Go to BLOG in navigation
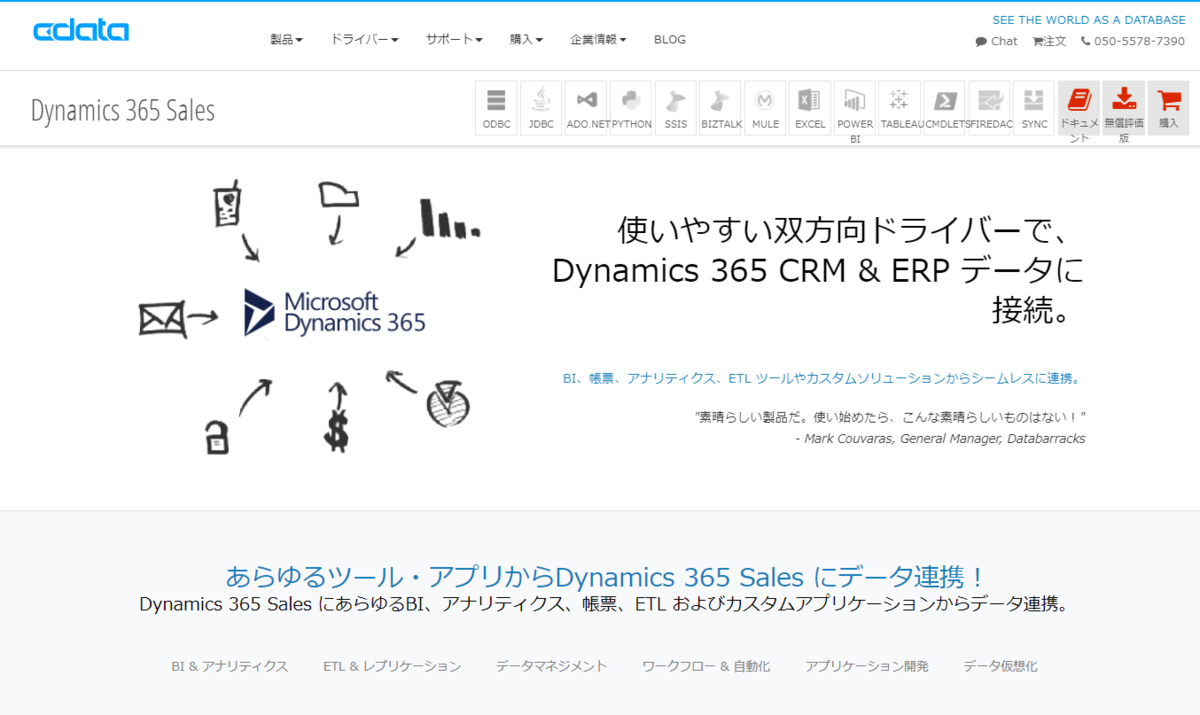This screenshot has width=1200, height=715. point(670,40)
